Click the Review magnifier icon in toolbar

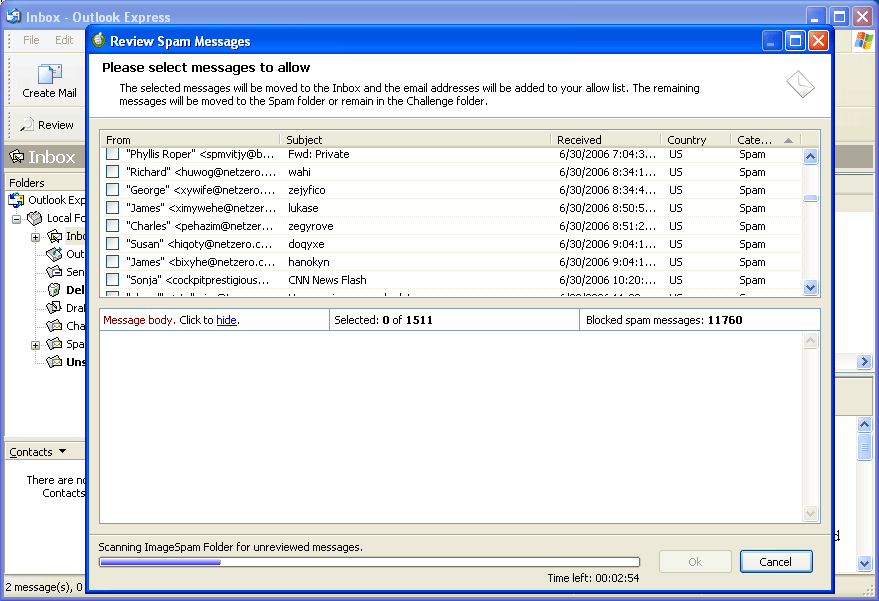tap(25, 125)
